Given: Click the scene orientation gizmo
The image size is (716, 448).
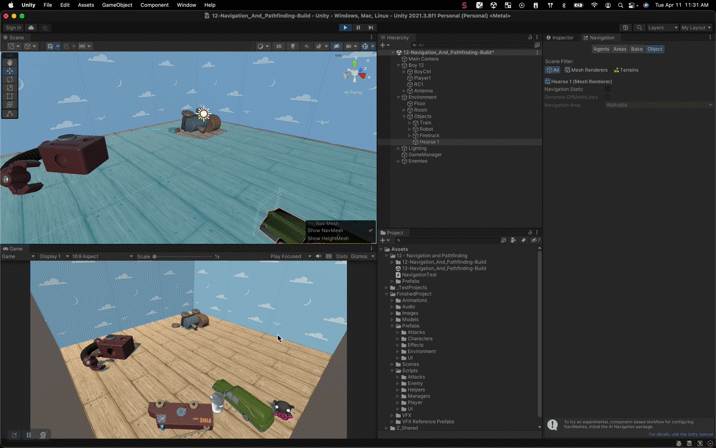Looking at the screenshot, I should coord(354,73).
